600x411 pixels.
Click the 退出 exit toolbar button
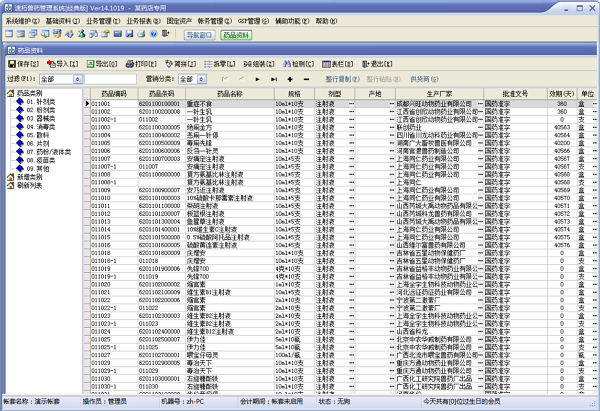[377, 64]
